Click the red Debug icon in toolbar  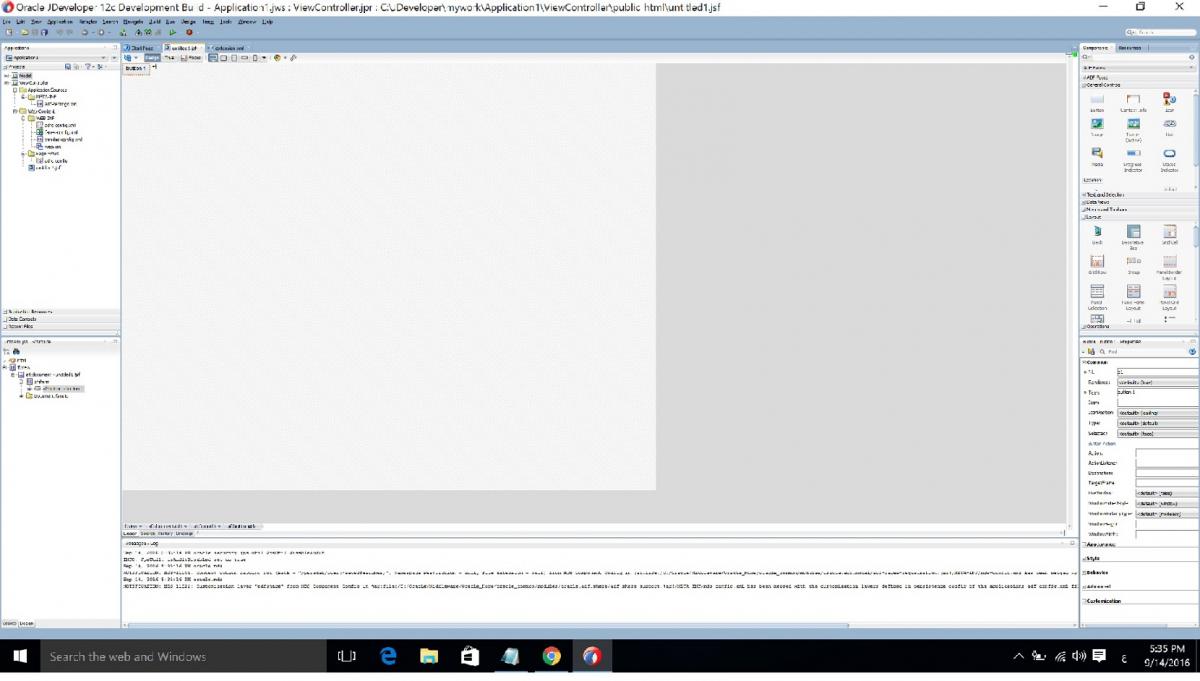point(188,32)
